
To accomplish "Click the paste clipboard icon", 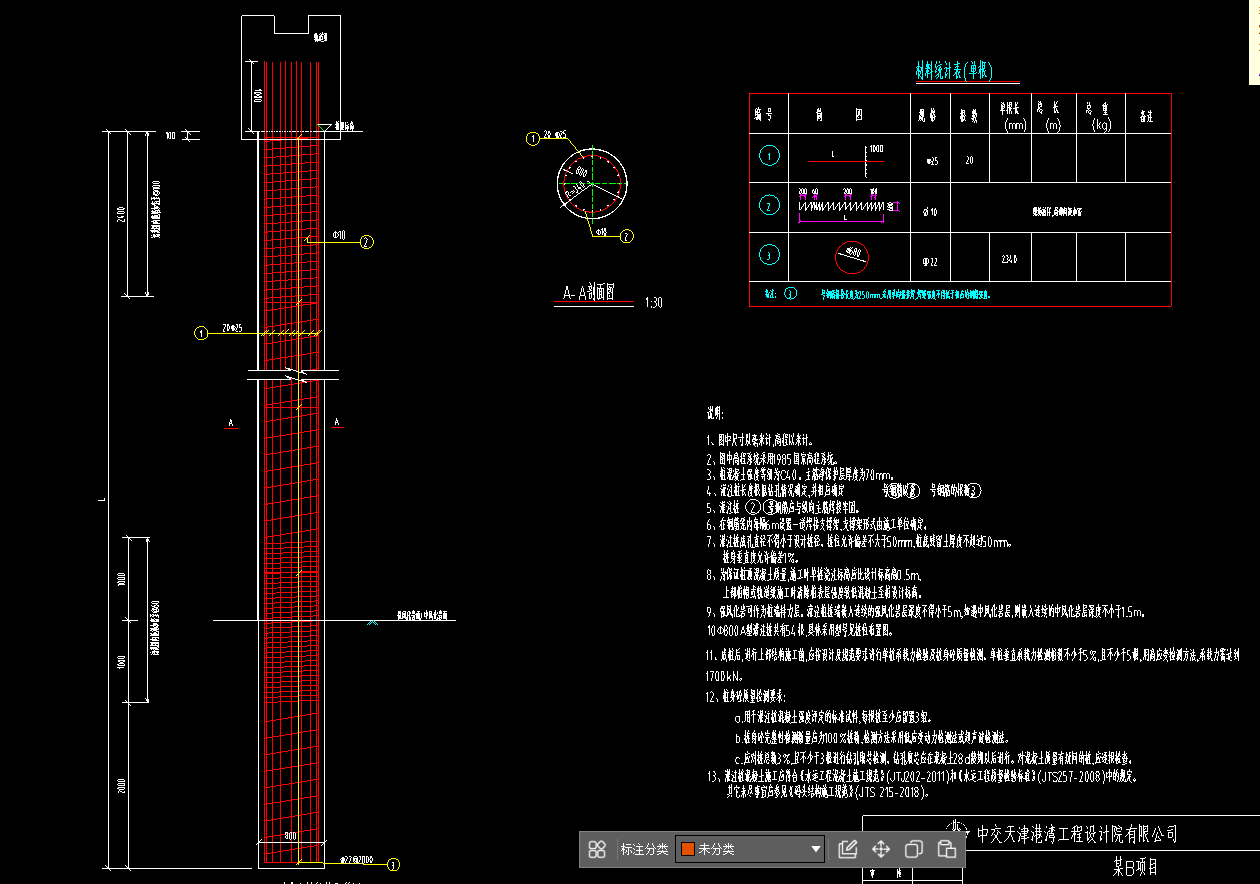I will coord(946,850).
